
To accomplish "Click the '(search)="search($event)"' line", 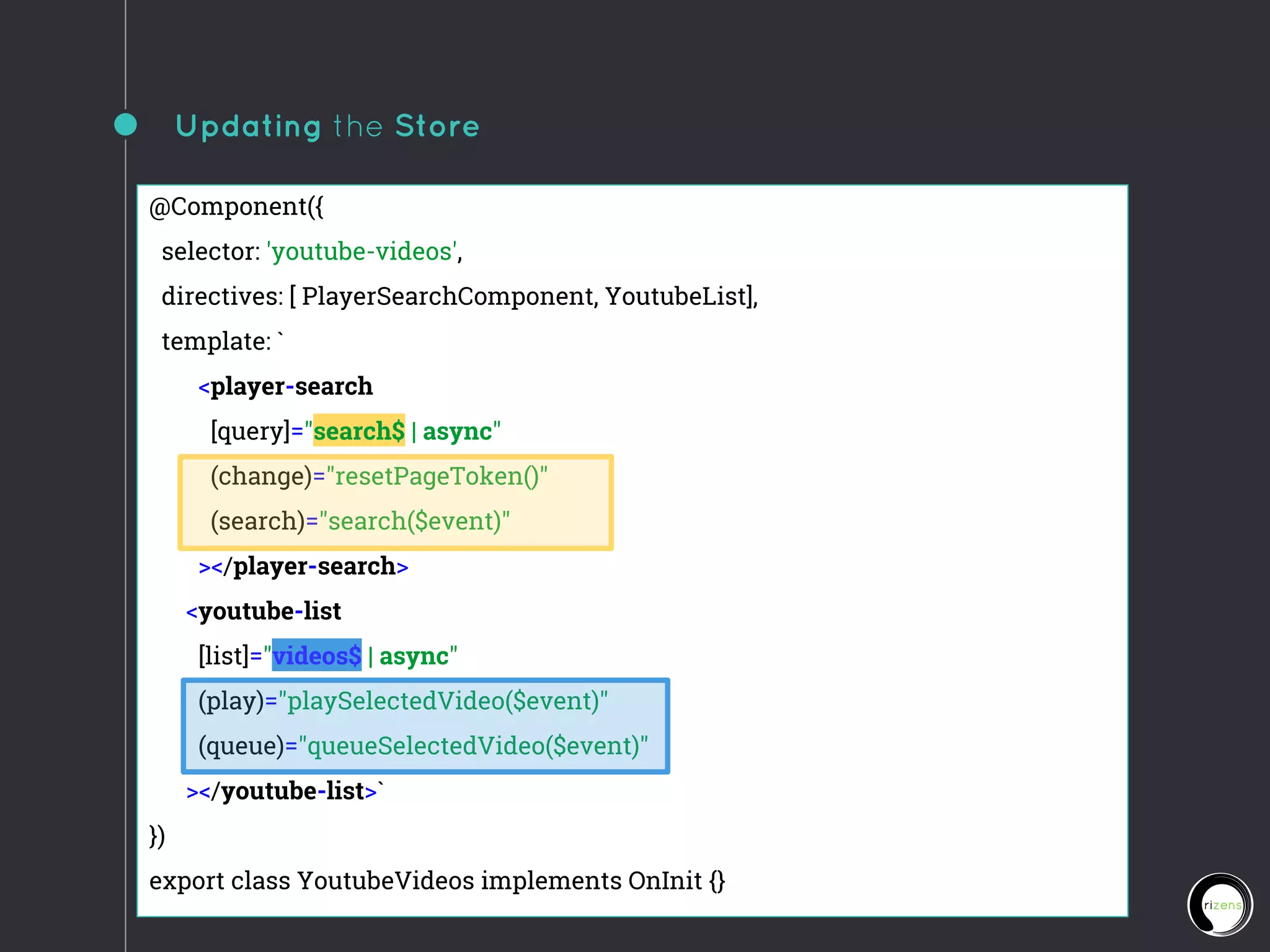I will 360,521.
